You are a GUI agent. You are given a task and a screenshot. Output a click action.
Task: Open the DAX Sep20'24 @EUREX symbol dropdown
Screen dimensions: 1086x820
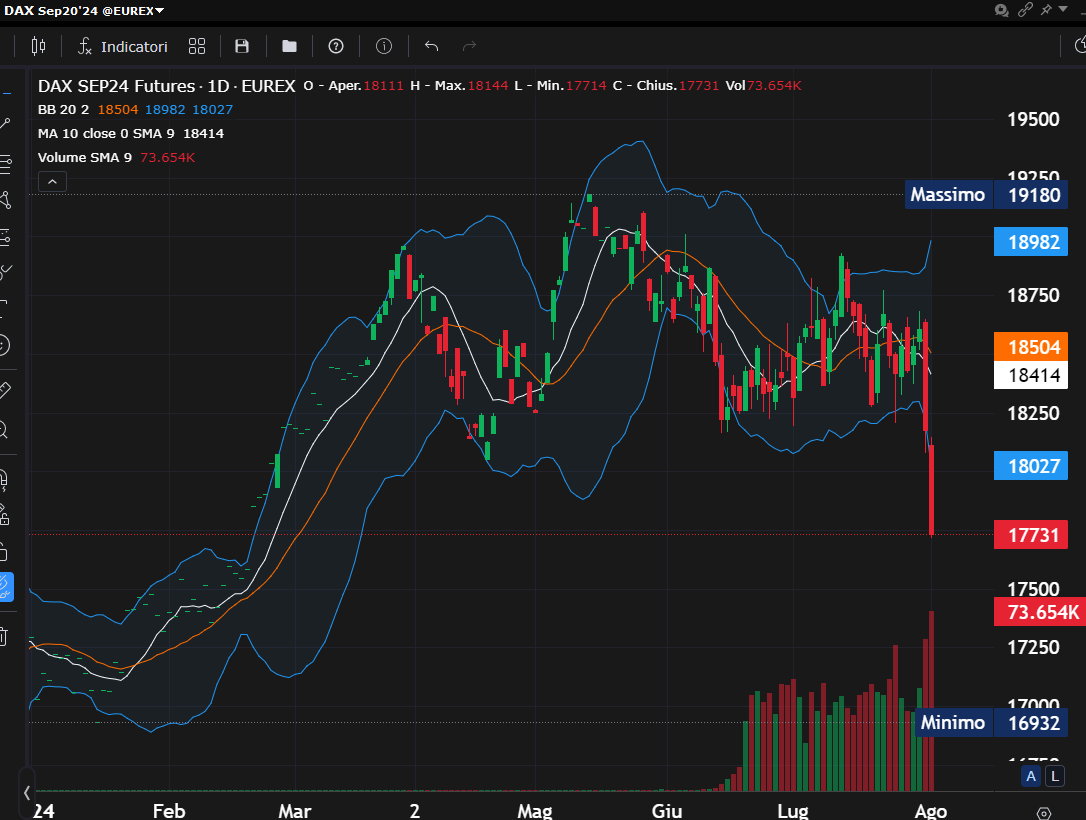click(x=84, y=10)
